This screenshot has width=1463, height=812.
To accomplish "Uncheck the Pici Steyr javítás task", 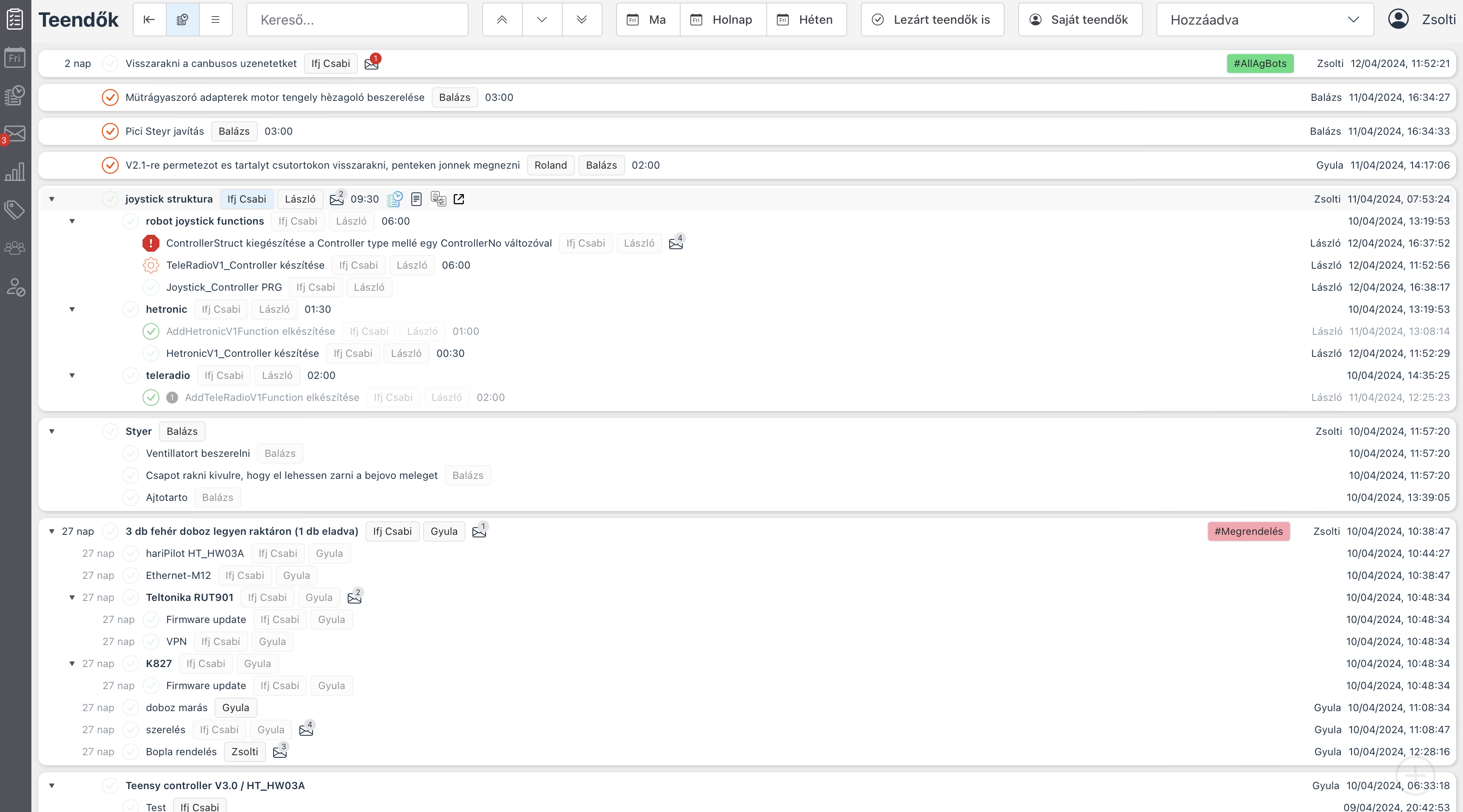I will 109,131.
